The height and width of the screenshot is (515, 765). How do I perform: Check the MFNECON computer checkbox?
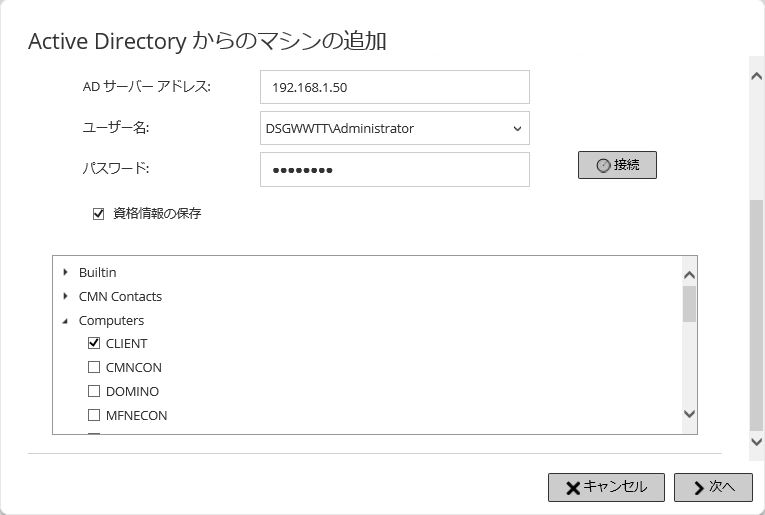pos(94,415)
